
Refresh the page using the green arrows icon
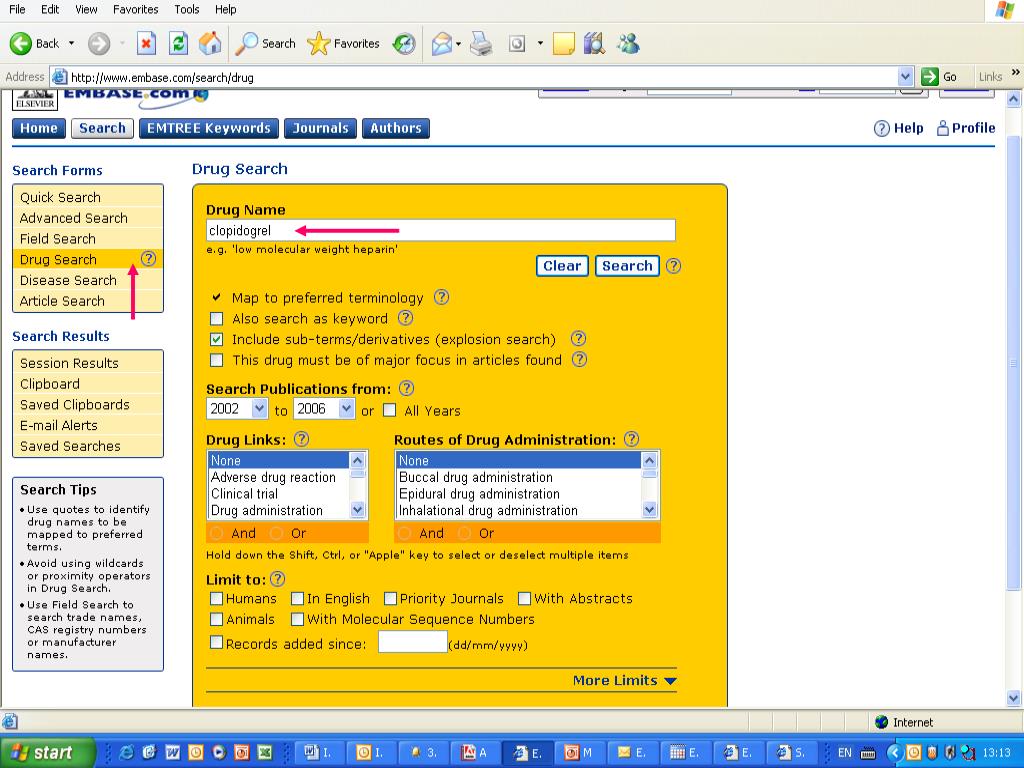(178, 44)
